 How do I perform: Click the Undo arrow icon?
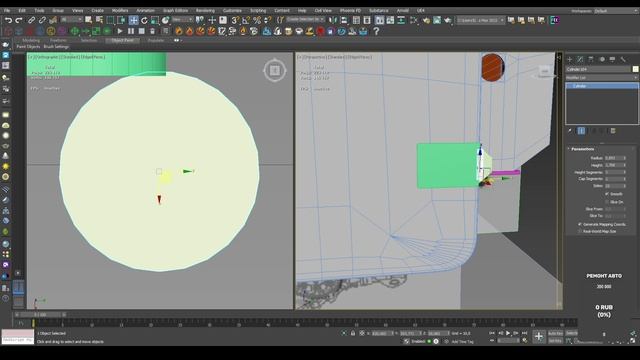click(8, 20)
